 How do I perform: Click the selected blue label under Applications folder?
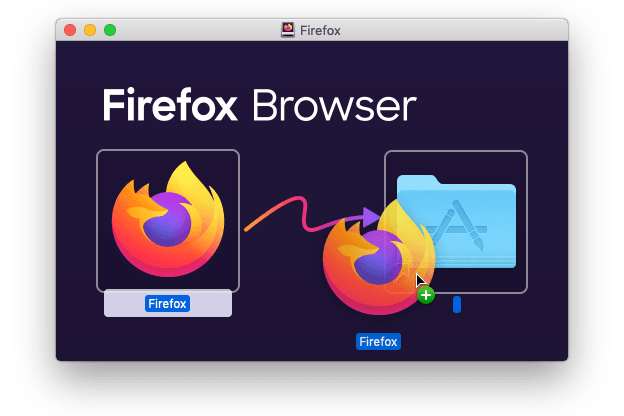coord(457,305)
